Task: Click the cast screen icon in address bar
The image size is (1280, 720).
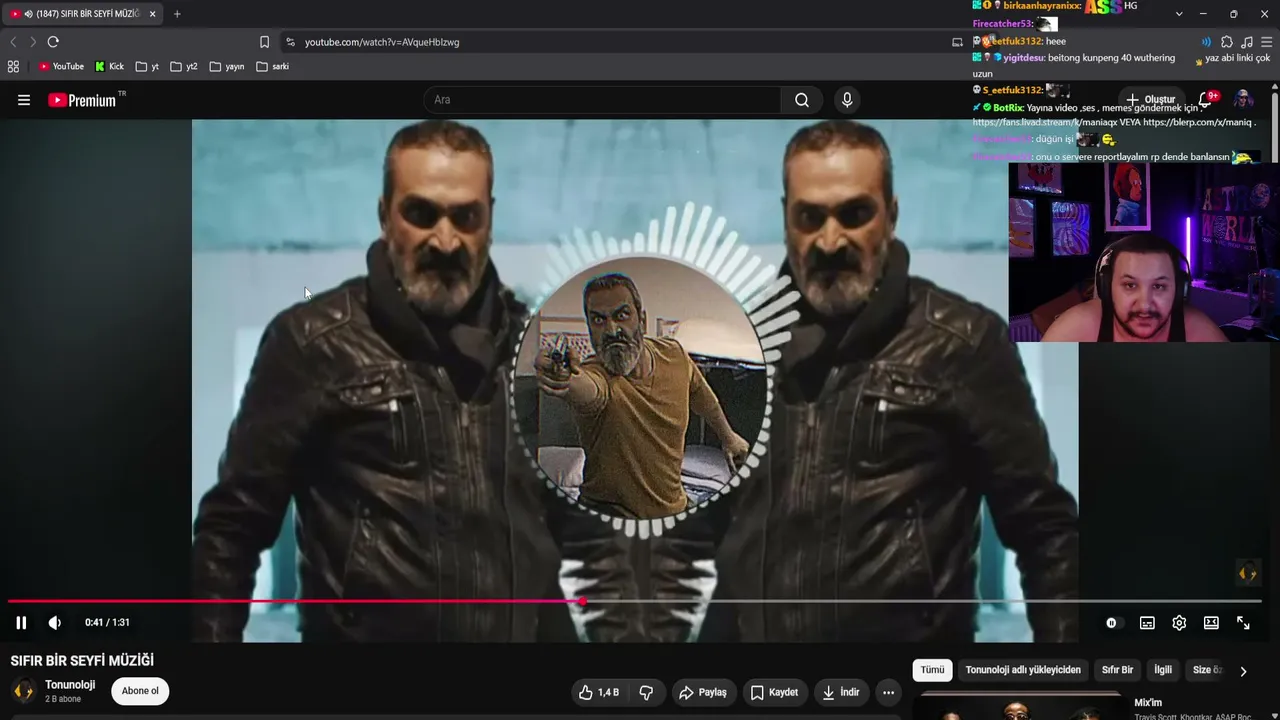Action: point(957,42)
